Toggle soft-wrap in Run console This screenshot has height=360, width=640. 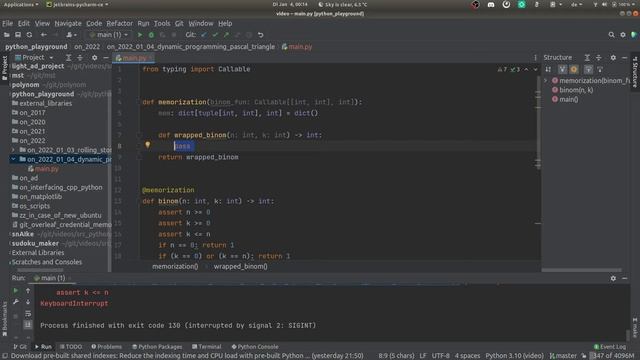click(28, 313)
